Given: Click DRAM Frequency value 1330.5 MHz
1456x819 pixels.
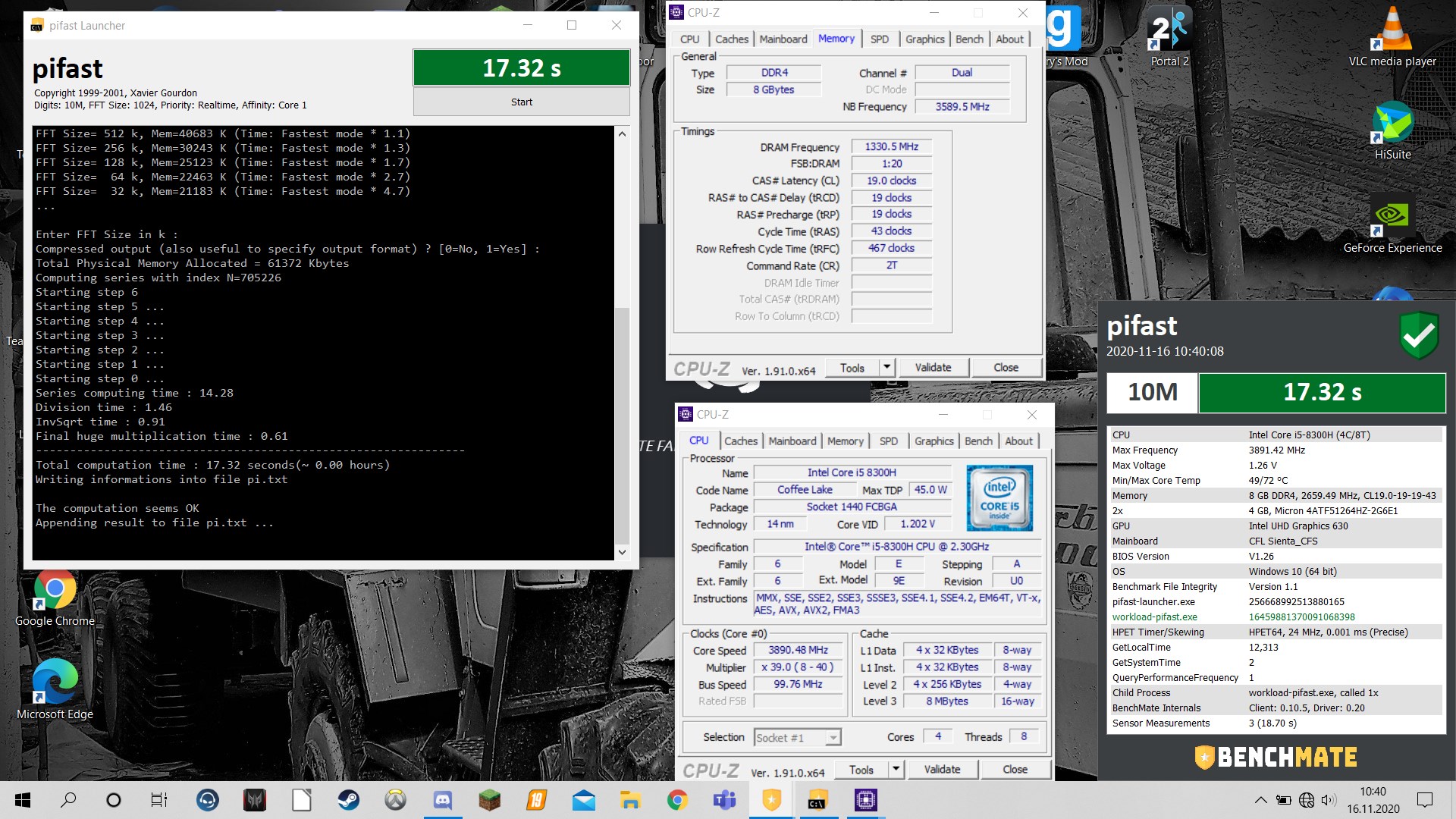Looking at the screenshot, I should 892,146.
